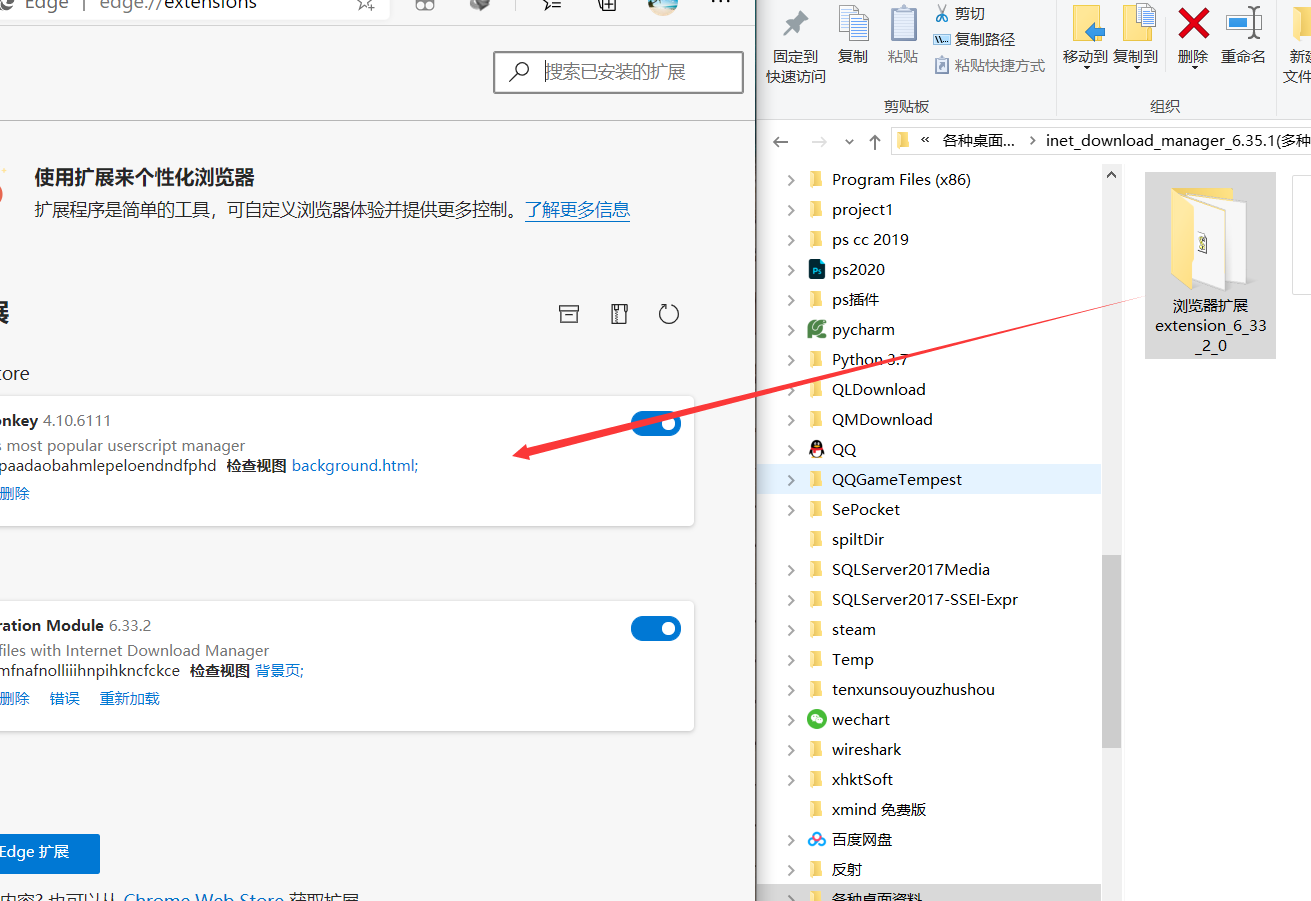Click the wechart green icon in tree
Screen dimensions: 1311x901
point(817,719)
